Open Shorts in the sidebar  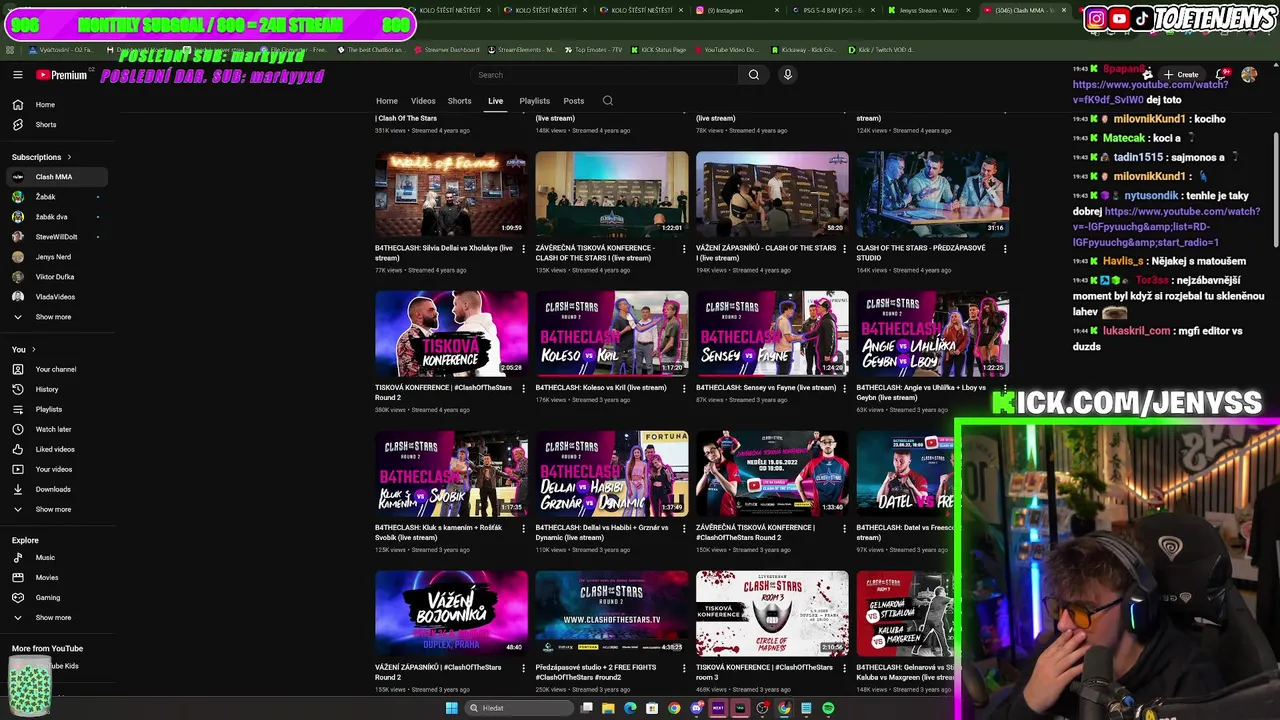[x=56, y=125]
